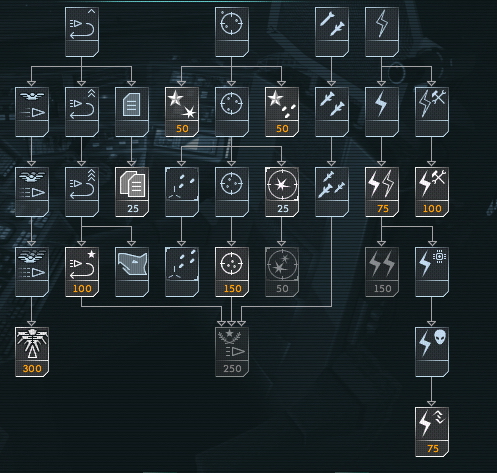Choose the three missiles skill node
The width and height of the screenshot is (497, 473).
click(x=332, y=192)
